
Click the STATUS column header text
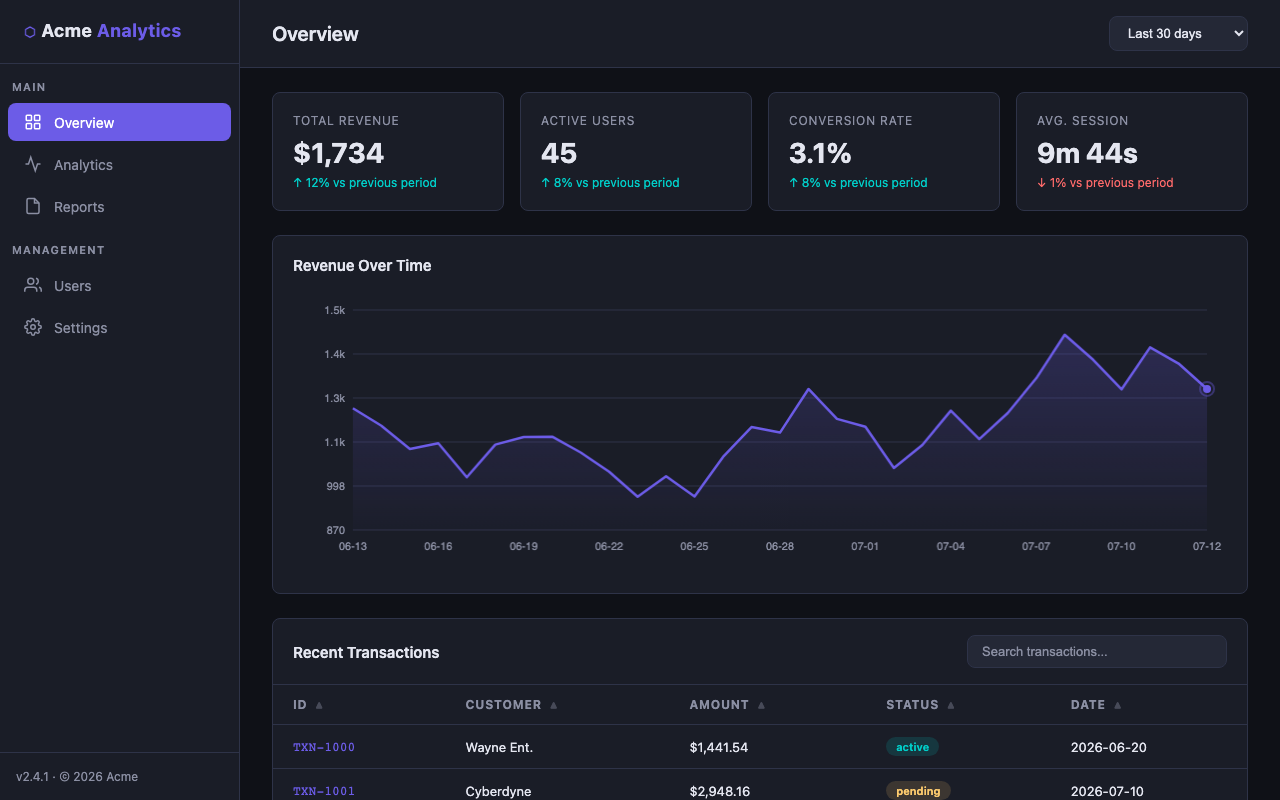[x=912, y=705]
